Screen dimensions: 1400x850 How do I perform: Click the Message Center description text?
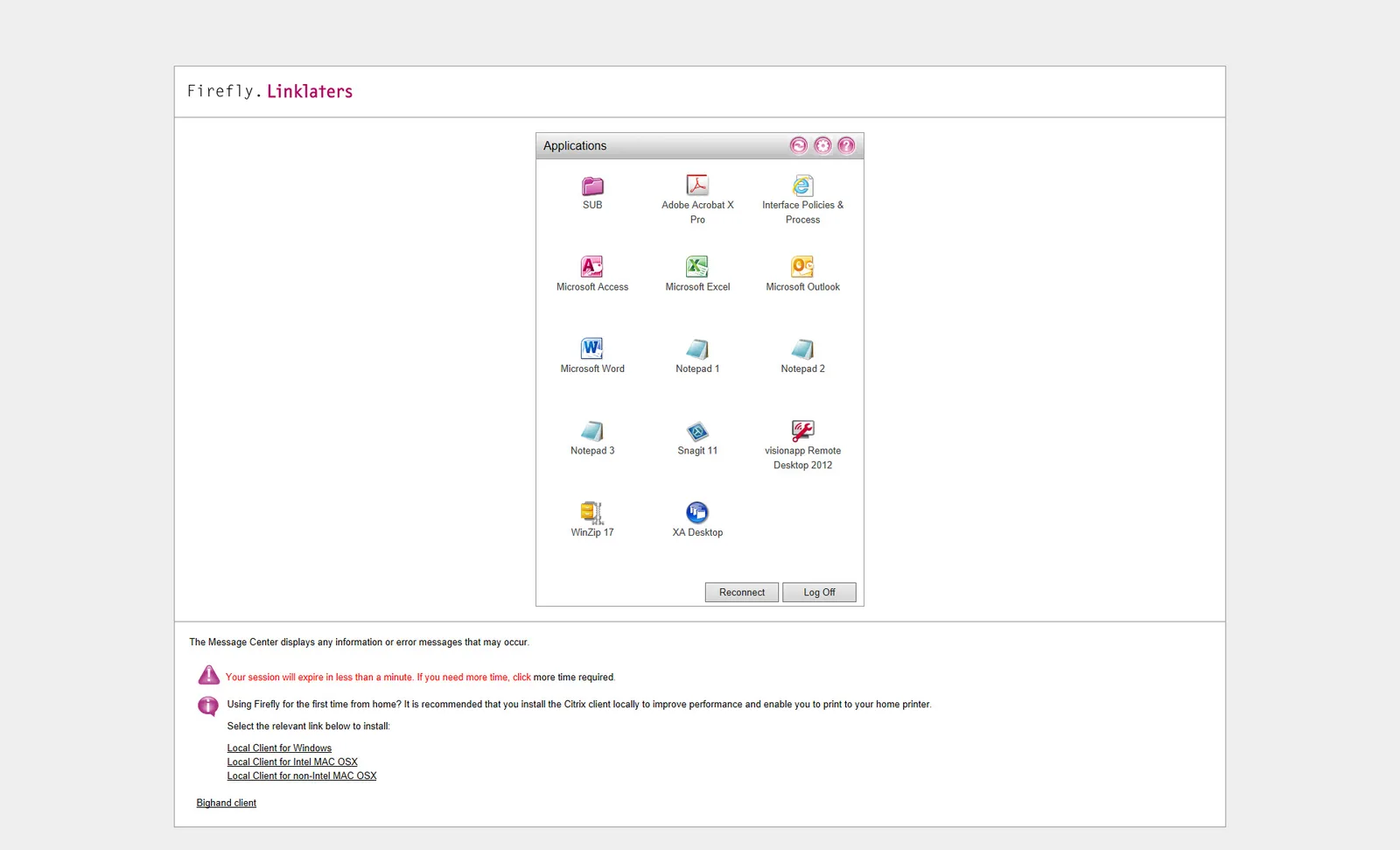point(360,643)
